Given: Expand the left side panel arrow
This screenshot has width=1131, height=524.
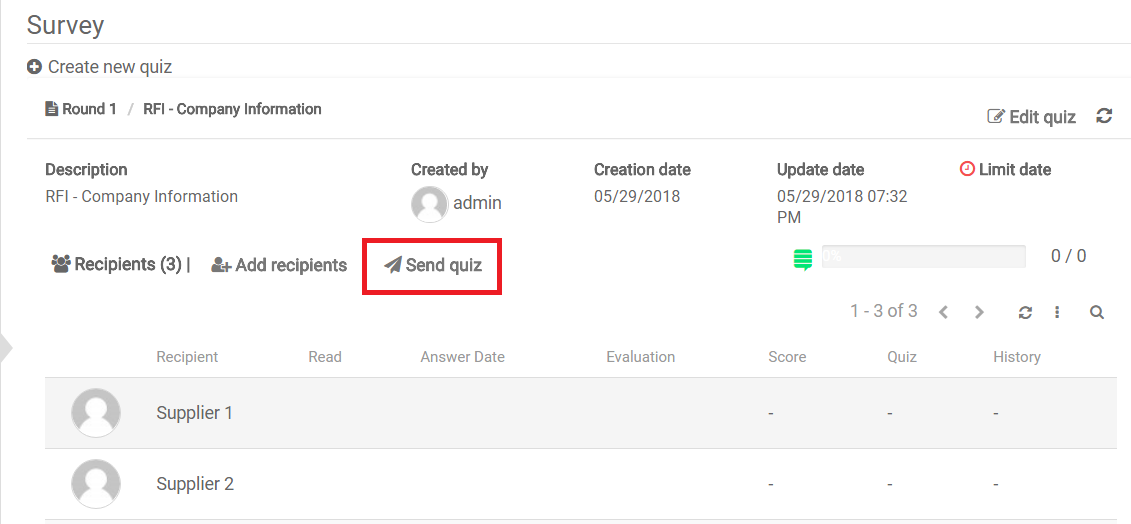Looking at the screenshot, I should pyautogui.click(x=5, y=348).
